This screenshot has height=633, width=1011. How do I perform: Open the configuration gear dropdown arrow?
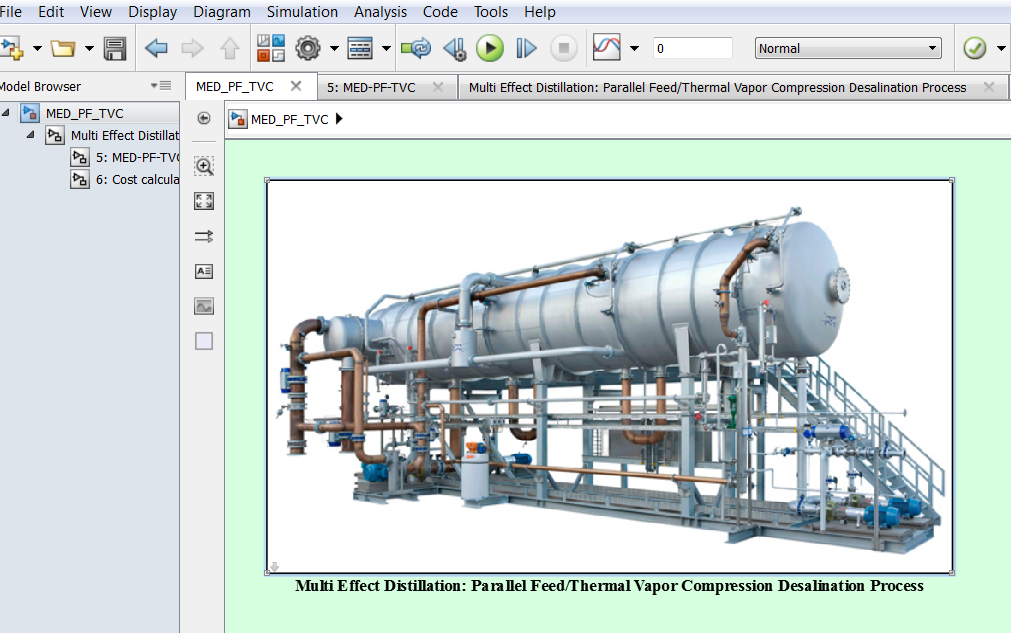click(333, 47)
